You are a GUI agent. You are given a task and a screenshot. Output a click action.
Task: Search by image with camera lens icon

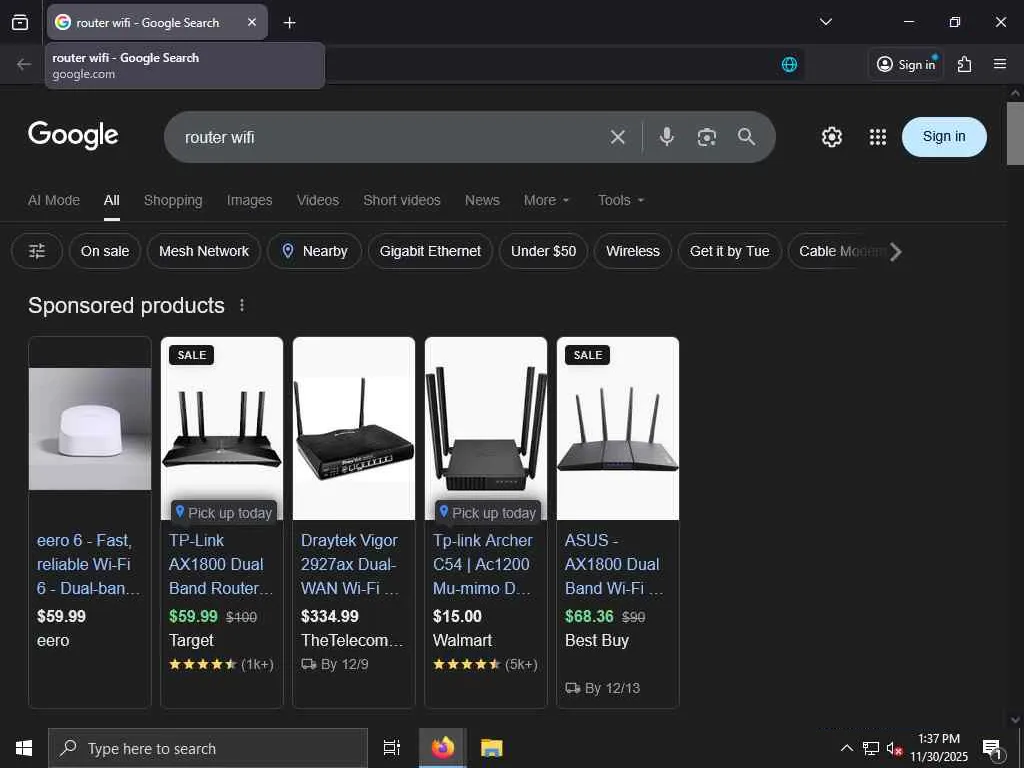click(x=707, y=137)
